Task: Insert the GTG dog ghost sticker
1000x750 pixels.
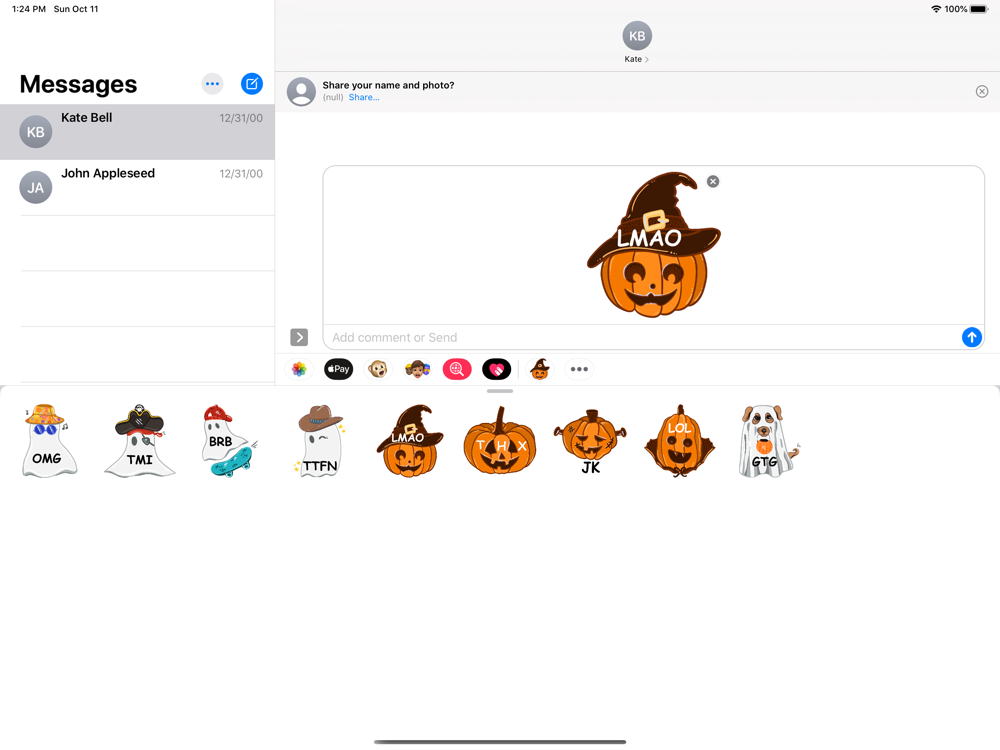Action: pyautogui.click(x=767, y=441)
